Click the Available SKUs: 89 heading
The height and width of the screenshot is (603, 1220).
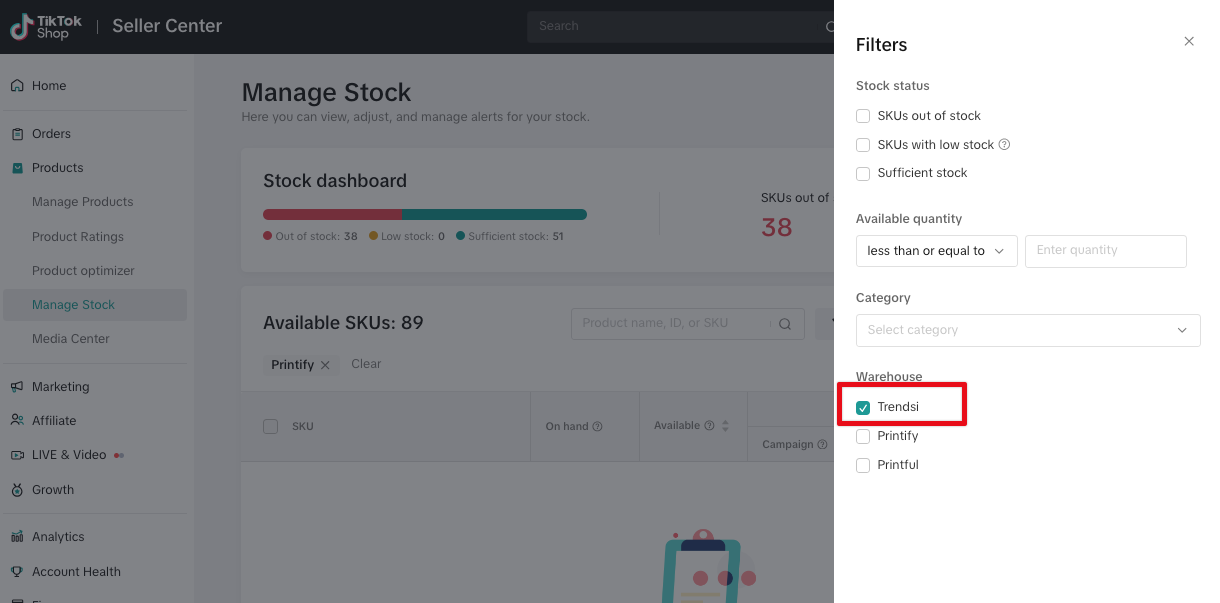tap(343, 323)
